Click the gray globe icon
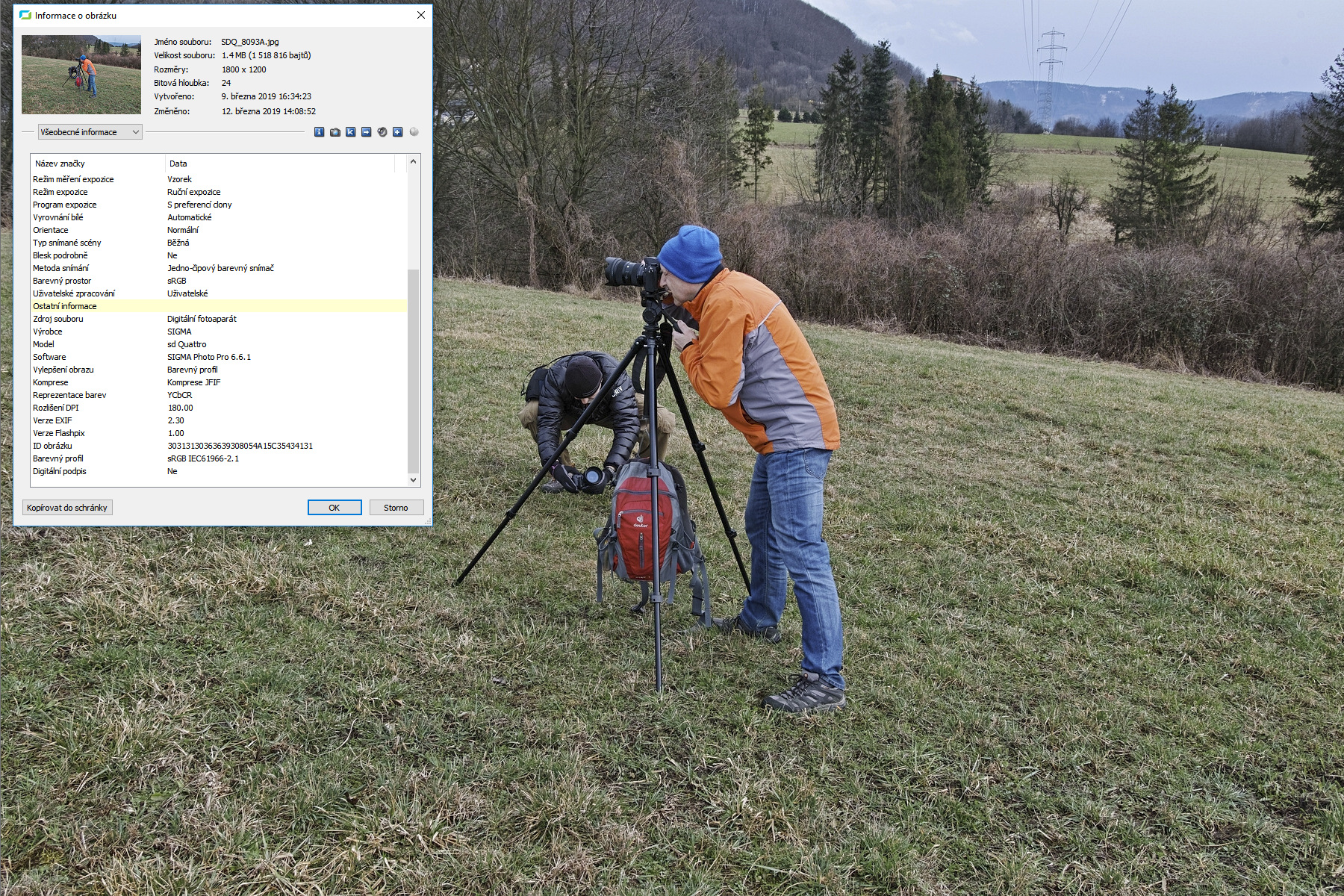This screenshot has height=896, width=1344. click(x=414, y=132)
